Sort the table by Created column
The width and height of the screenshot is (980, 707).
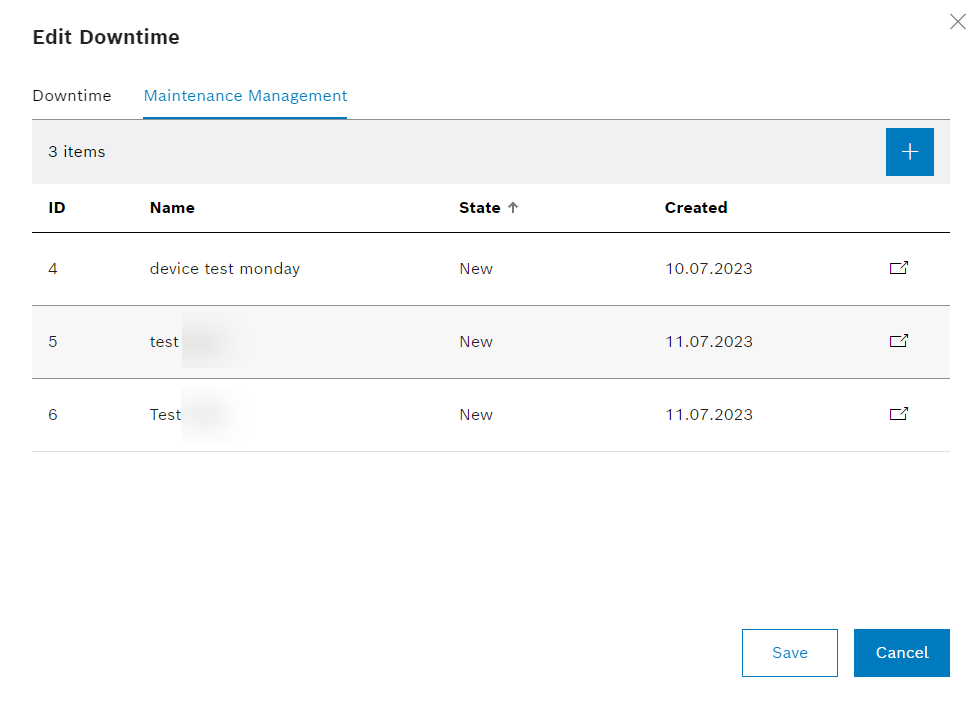pyautogui.click(x=696, y=207)
